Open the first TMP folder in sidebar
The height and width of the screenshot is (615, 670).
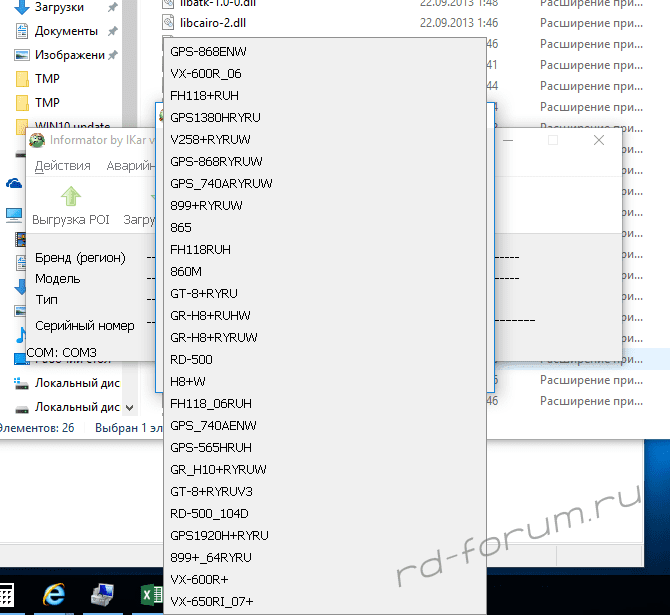point(47,79)
